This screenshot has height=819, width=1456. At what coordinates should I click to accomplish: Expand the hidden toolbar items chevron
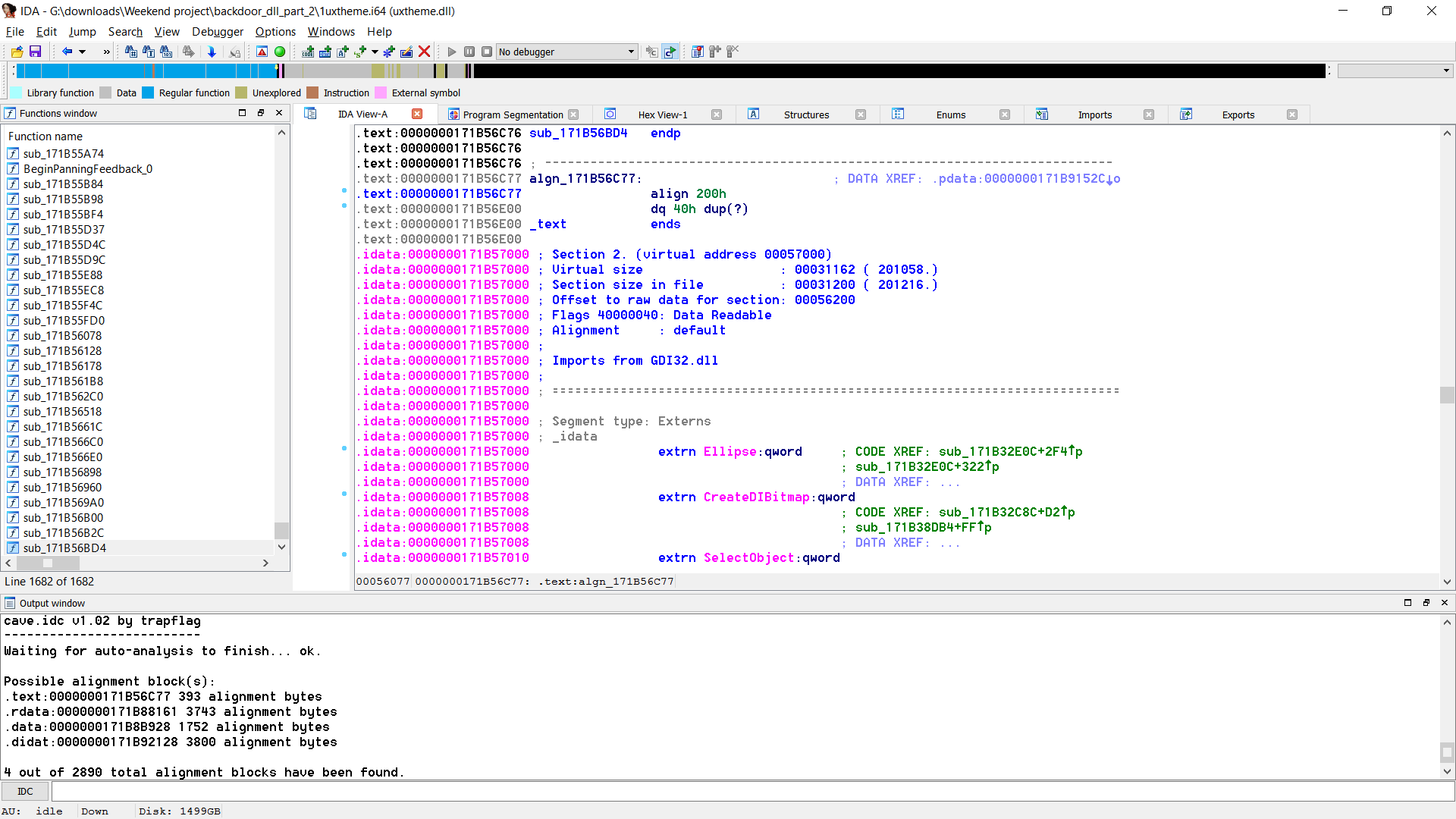106,52
